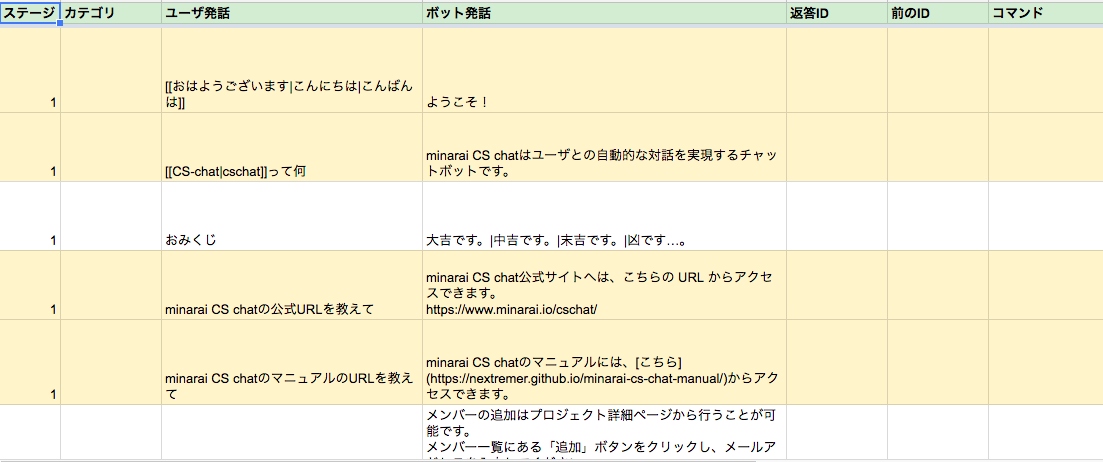This screenshot has width=1103, height=462.
Task: Click the fill handle at the ステージ cell corner
Action: pos(60,24)
